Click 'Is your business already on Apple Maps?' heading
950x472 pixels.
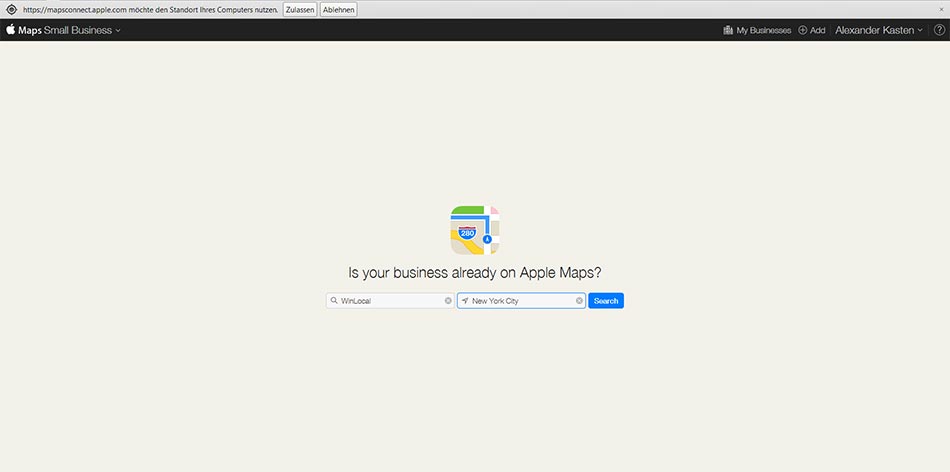[x=475, y=273]
